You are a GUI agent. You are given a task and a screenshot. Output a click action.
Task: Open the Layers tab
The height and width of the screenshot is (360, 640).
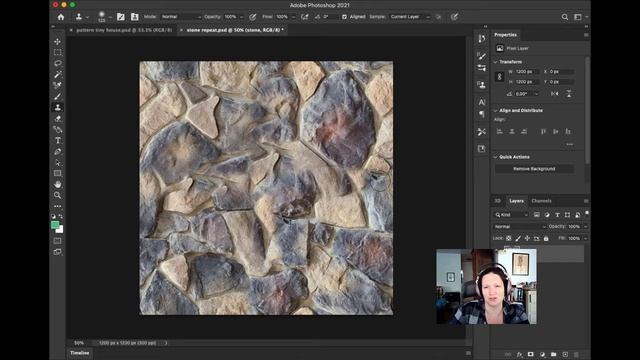[516, 201]
